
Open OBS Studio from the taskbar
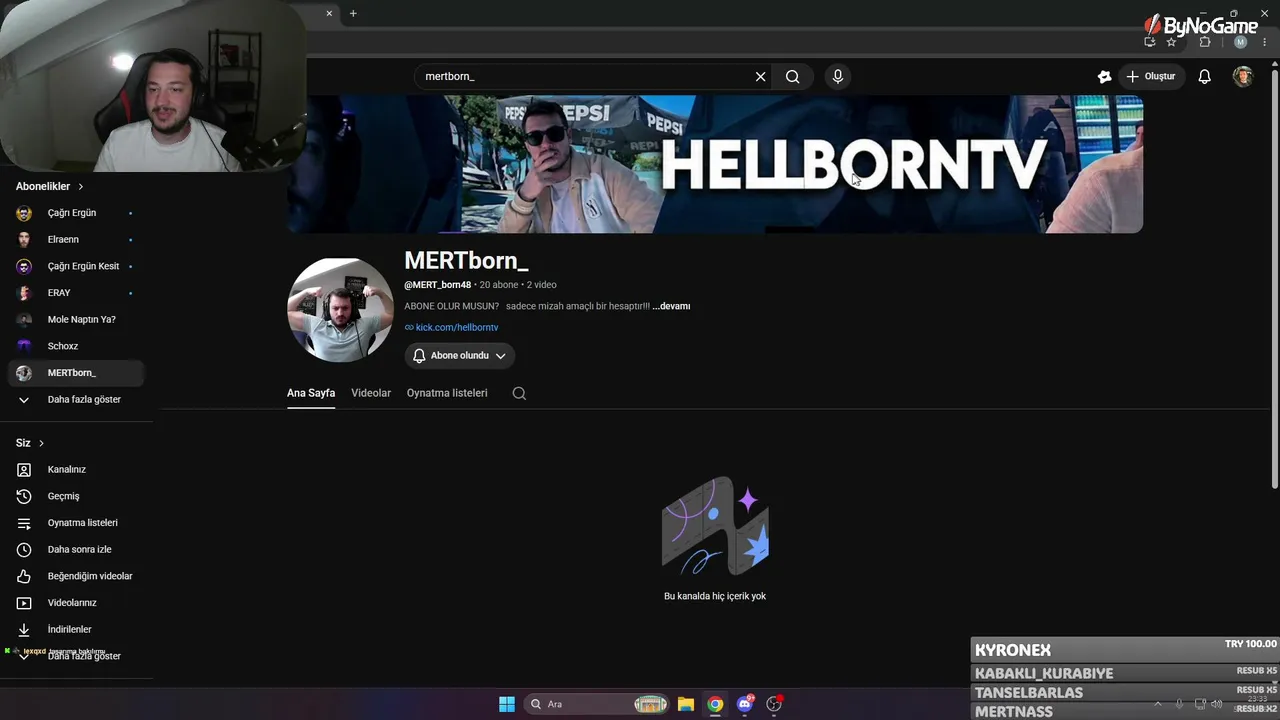click(774, 704)
